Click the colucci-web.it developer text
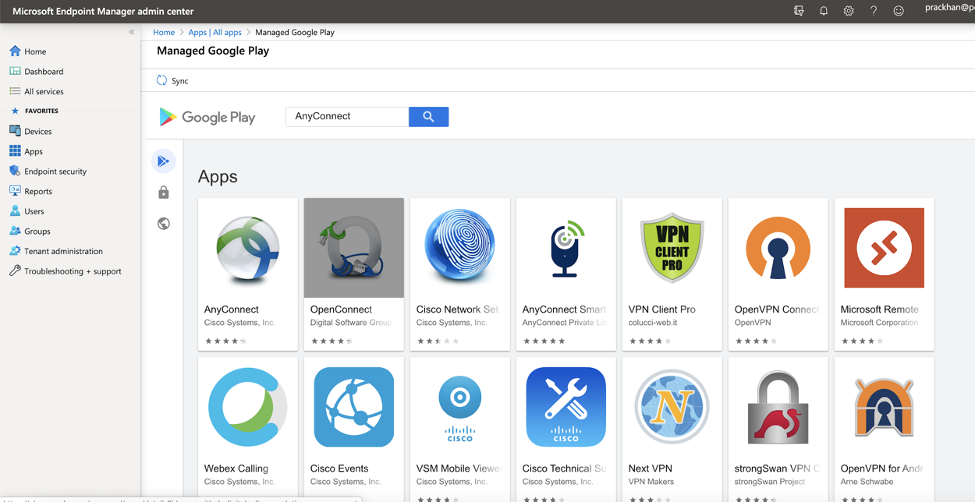Viewport: 977px width, 502px height. pos(652,323)
